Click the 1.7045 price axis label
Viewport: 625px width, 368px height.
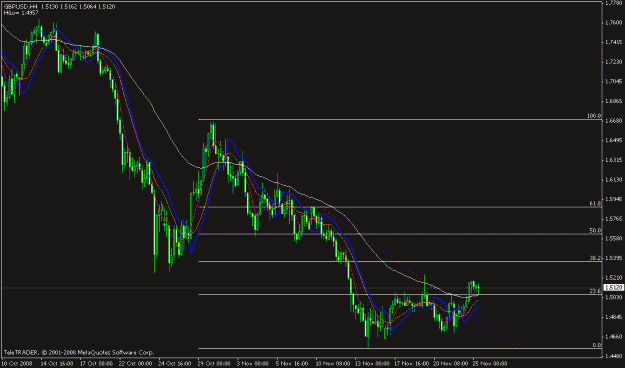tap(614, 82)
